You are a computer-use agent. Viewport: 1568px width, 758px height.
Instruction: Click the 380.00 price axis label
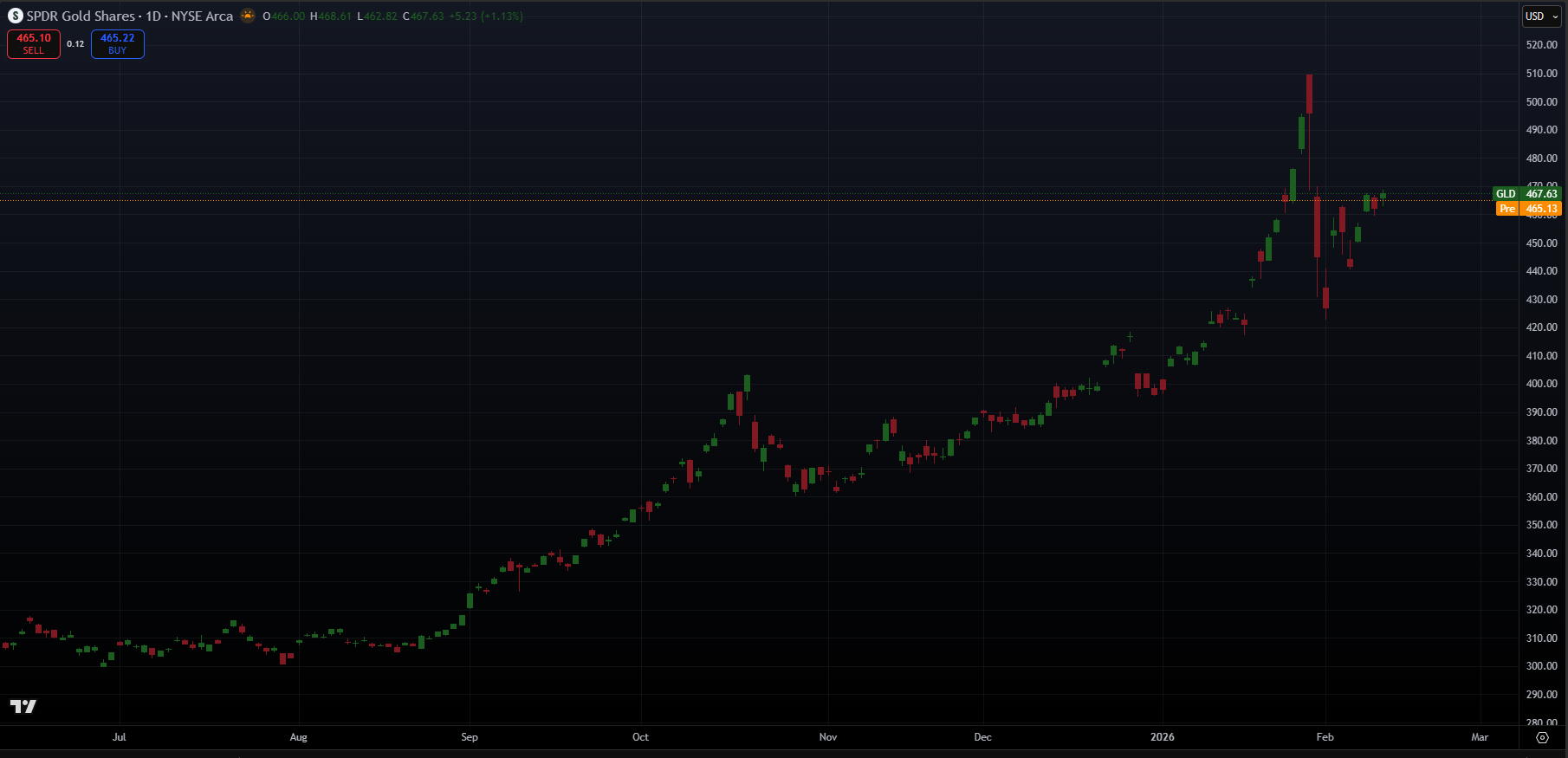(1542, 441)
